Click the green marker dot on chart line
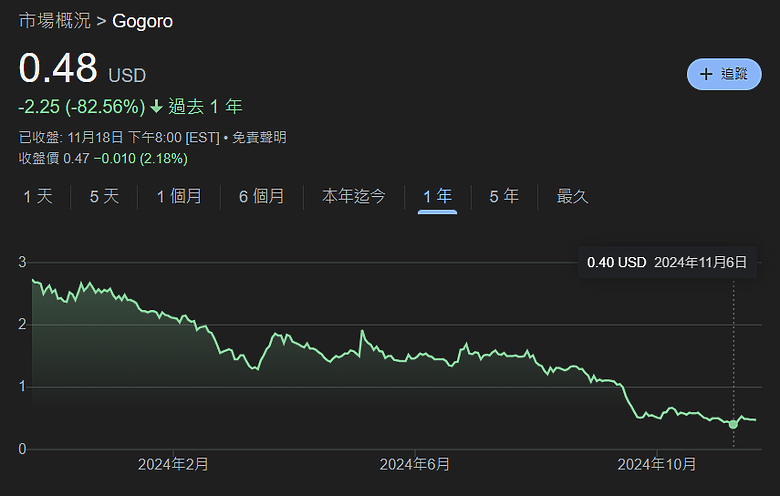 click(x=733, y=424)
